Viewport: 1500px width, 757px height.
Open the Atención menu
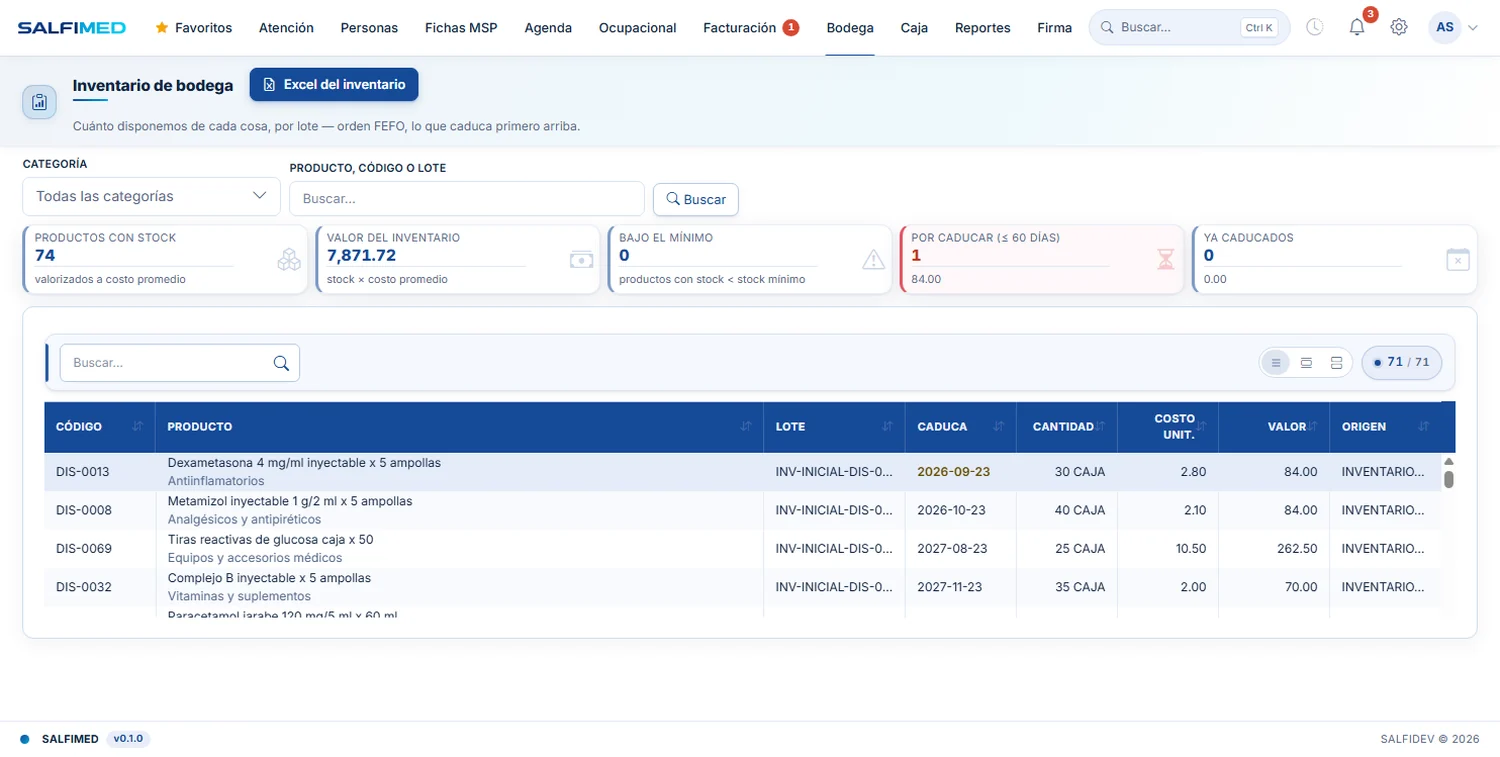(286, 28)
